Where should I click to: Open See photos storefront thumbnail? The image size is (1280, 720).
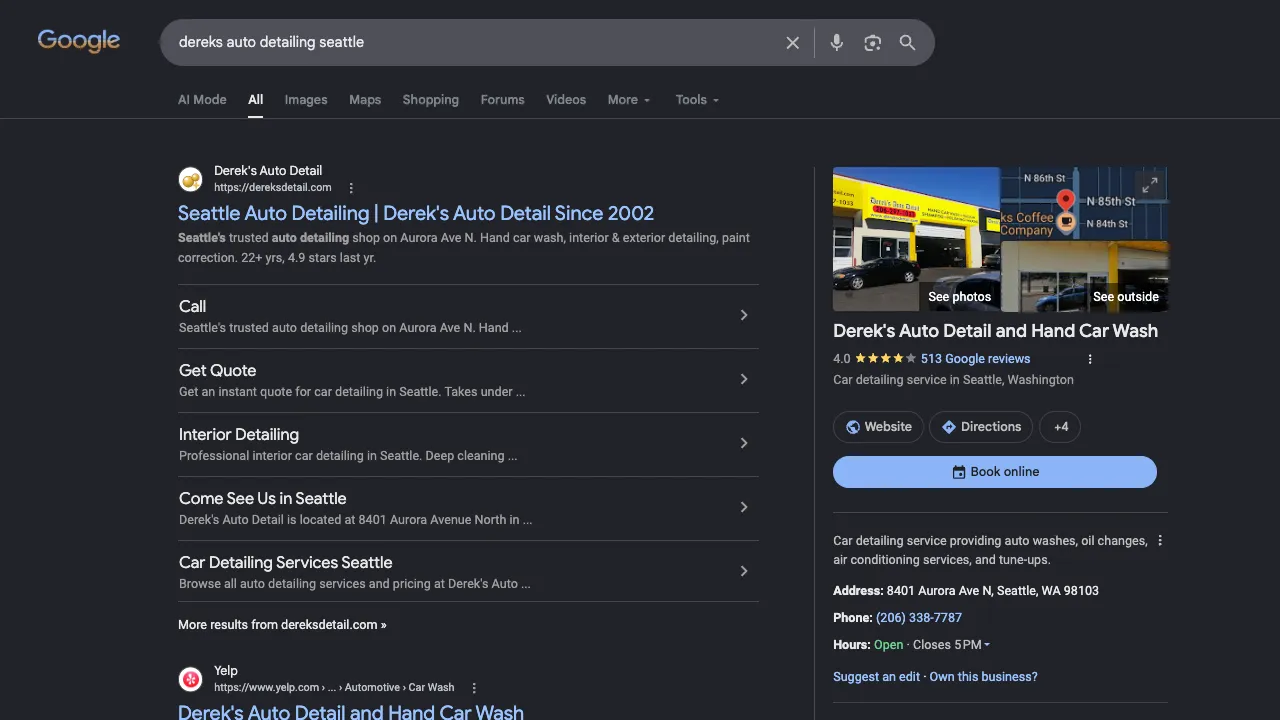point(916,240)
